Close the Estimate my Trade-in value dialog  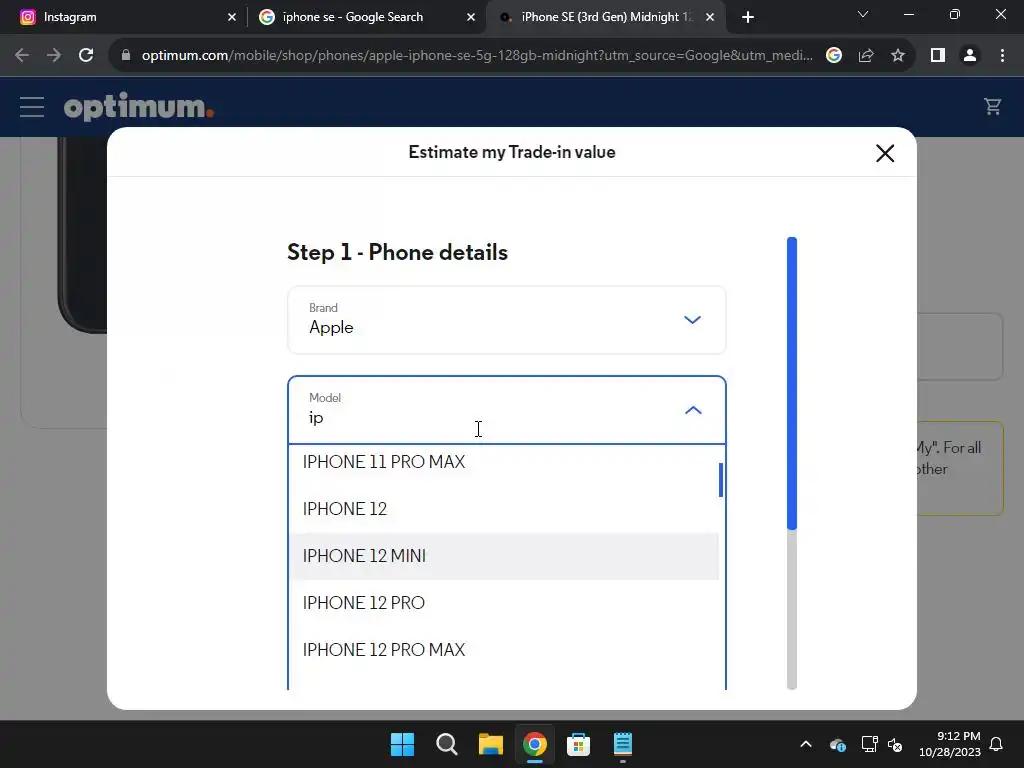pos(885,153)
